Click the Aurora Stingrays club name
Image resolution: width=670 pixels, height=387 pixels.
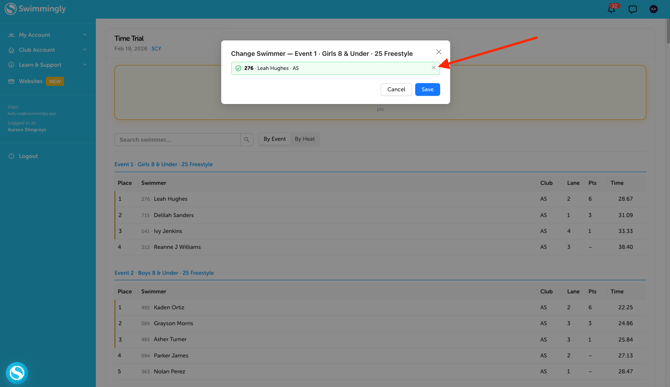[27, 129]
